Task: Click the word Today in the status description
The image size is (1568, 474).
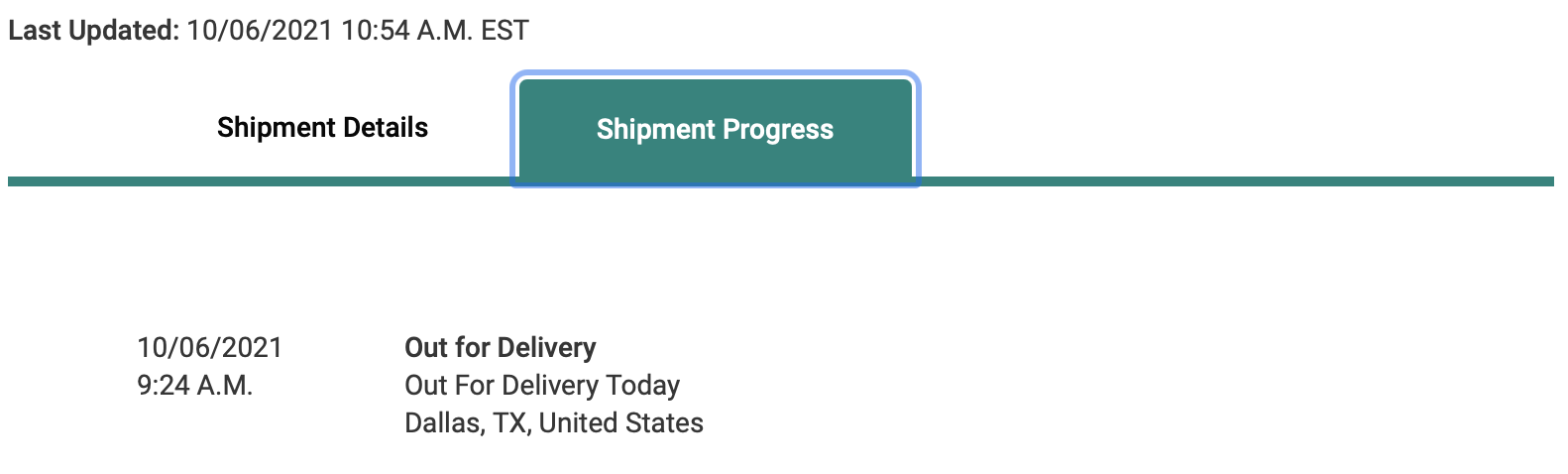Action: coord(643,385)
